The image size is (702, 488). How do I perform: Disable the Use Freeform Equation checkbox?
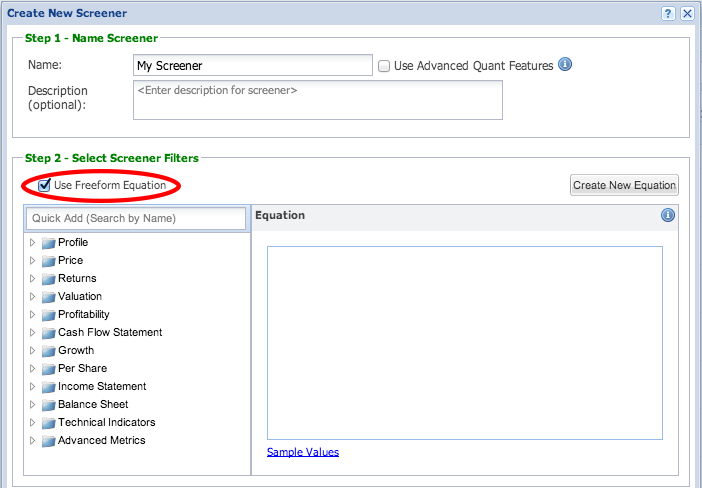pos(44,185)
